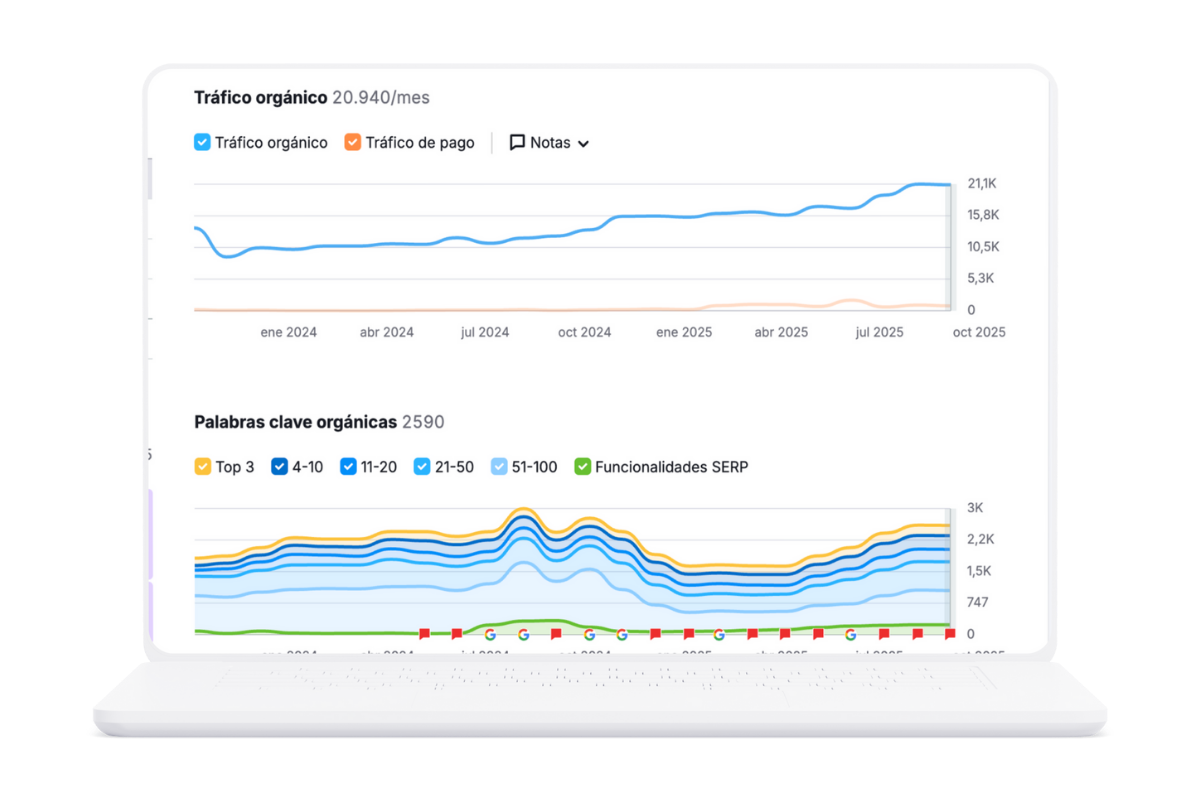
Task: Uncheck the 51-100 position filter
Action: point(499,467)
